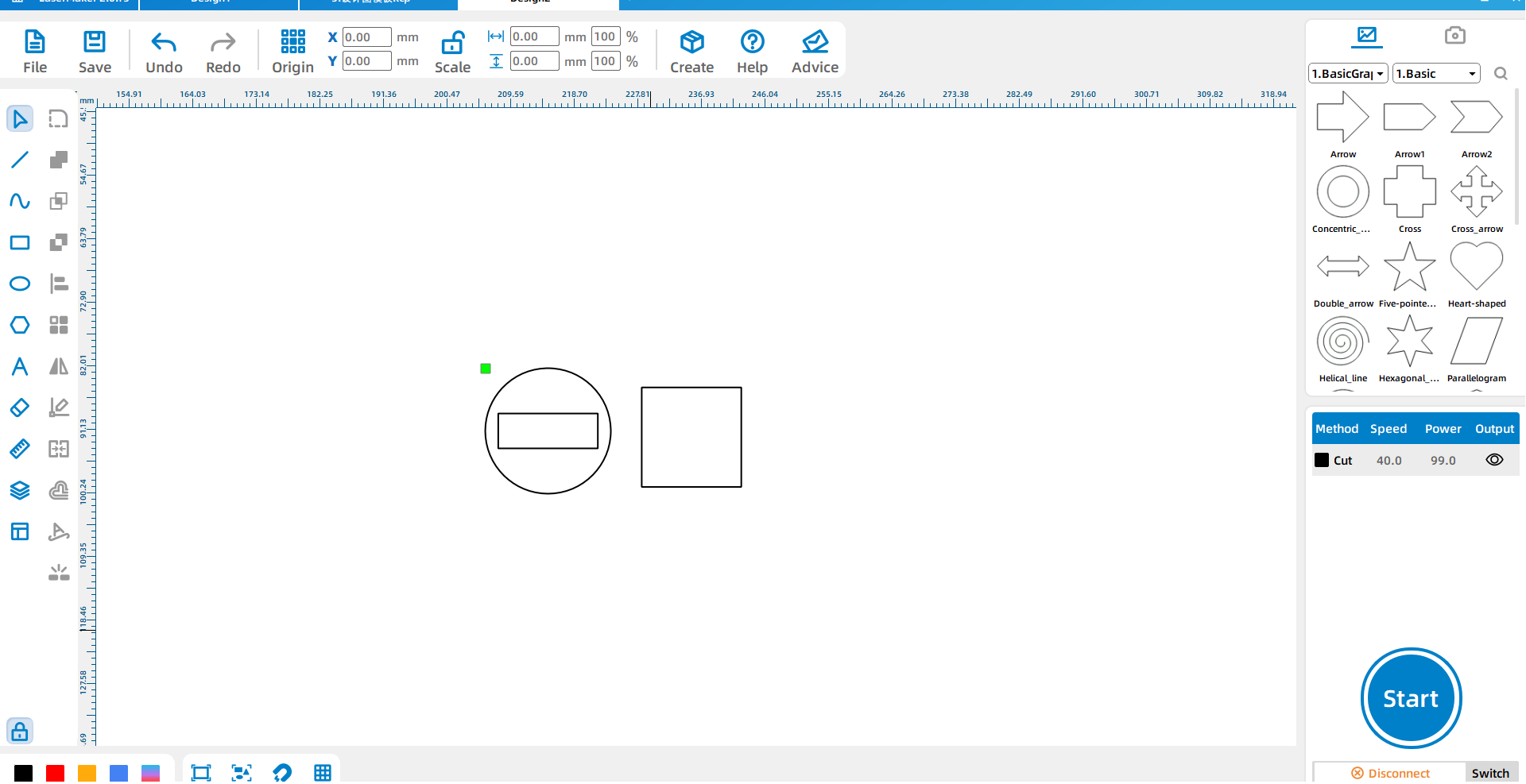Image resolution: width=1526 pixels, height=784 pixels.
Task: Click the X position input field
Action: click(x=366, y=37)
